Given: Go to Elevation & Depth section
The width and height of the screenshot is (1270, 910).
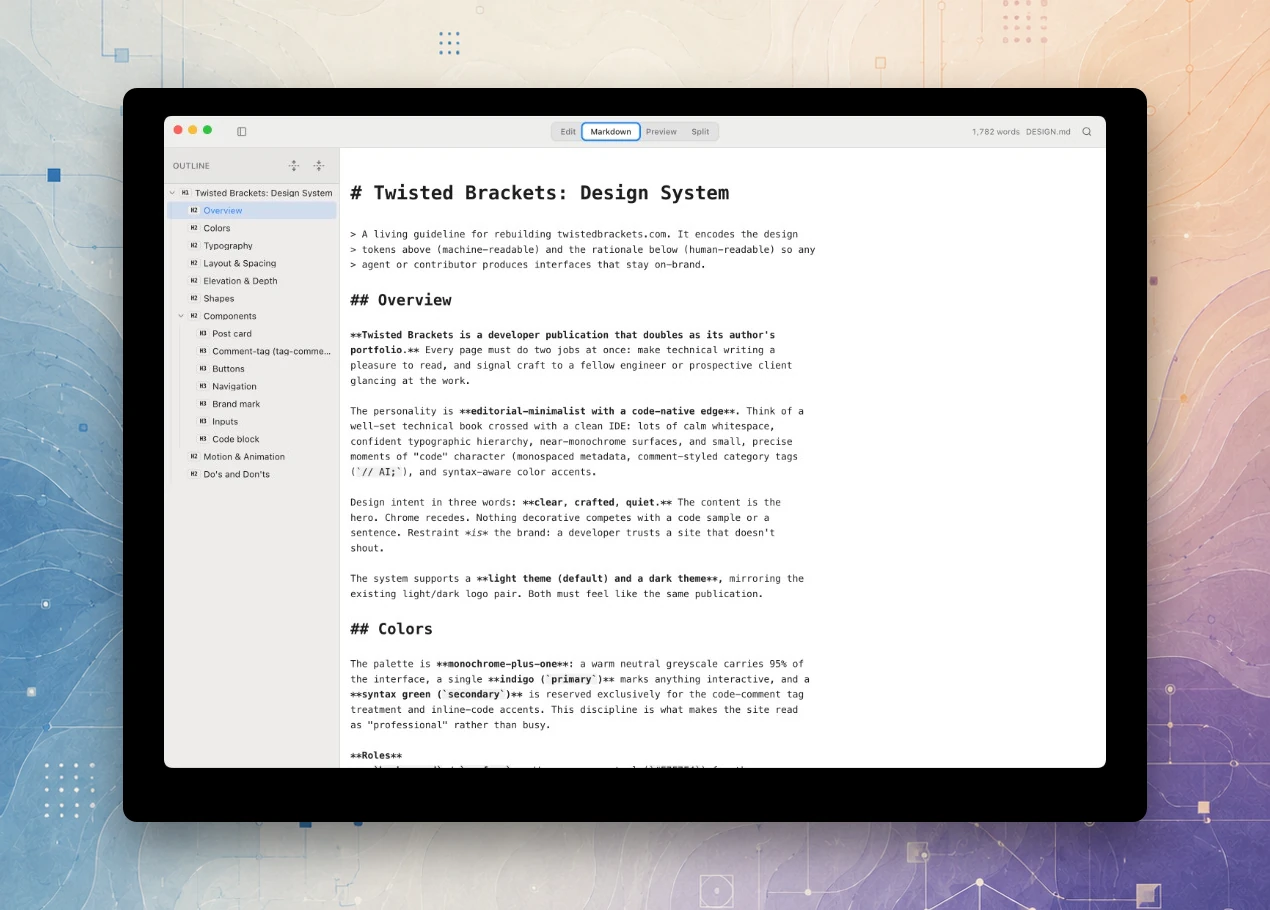Looking at the screenshot, I should click(x=240, y=281).
